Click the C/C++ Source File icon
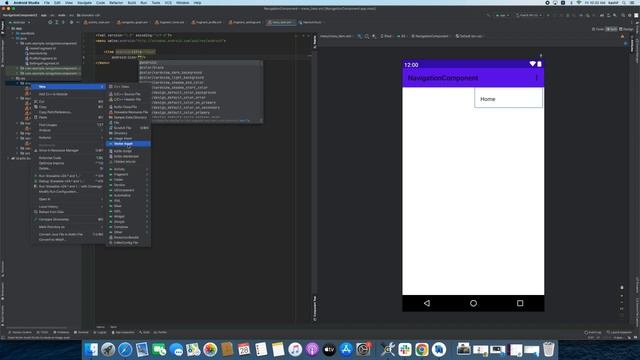Image resolution: width=640 pixels, height=360 pixels. pyautogui.click(x=111, y=94)
